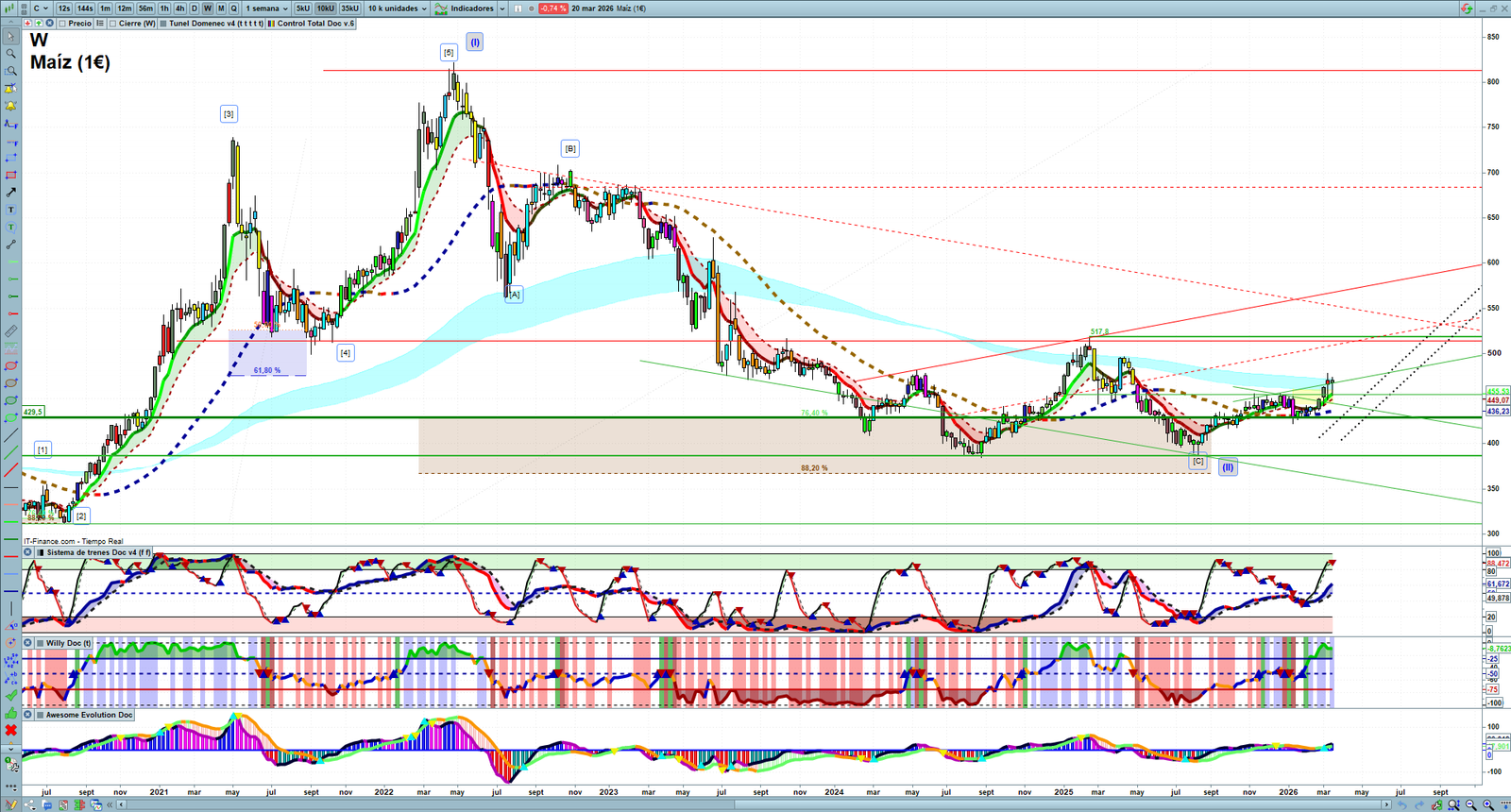
Task: Switch to the 1h timeframe
Action: (x=164, y=8)
